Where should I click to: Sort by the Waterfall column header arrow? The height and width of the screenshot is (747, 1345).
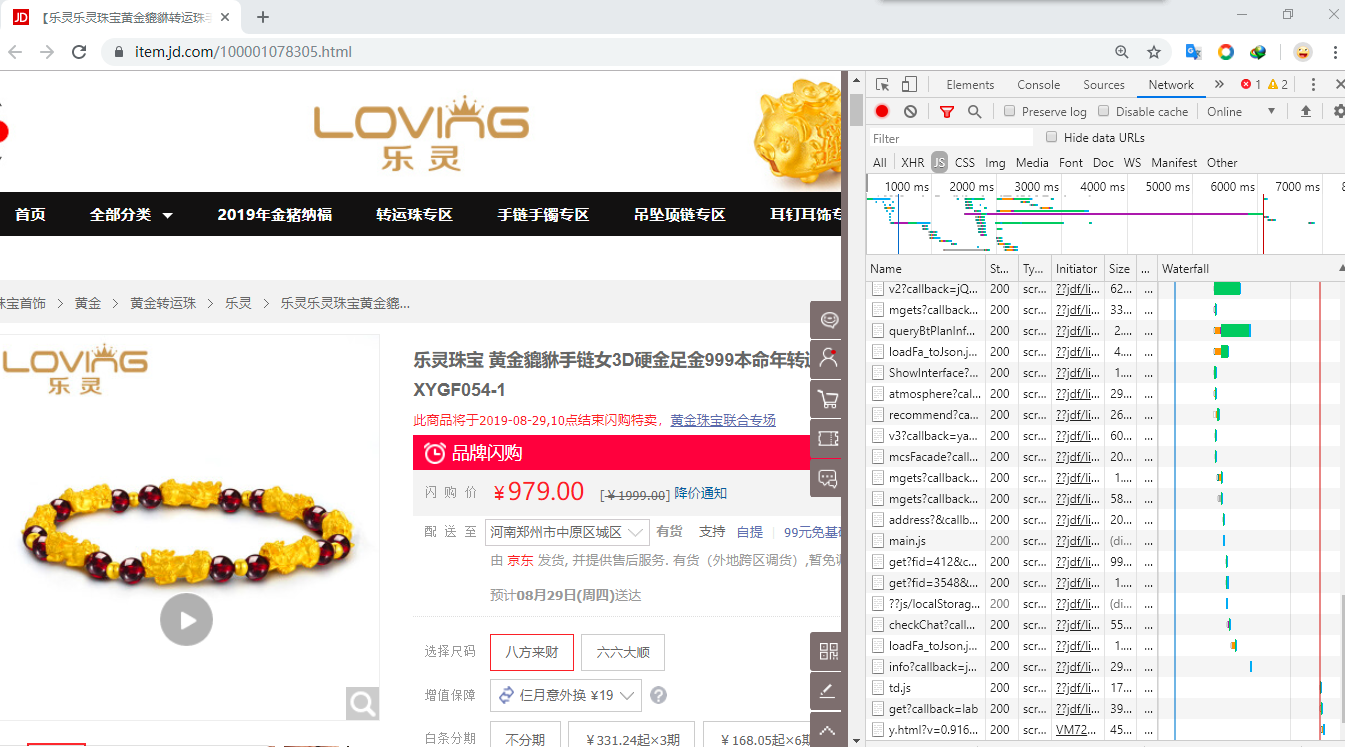point(1341,268)
